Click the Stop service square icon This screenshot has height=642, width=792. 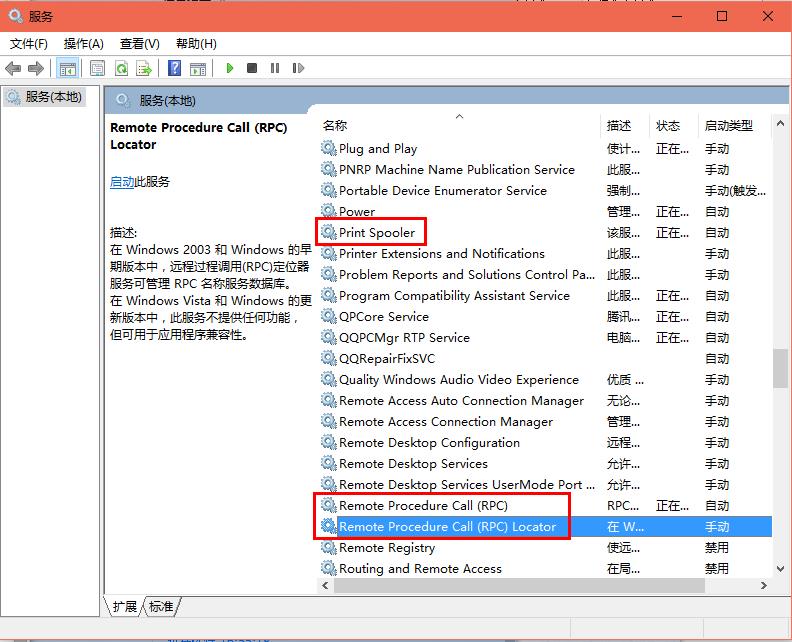tap(252, 68)
